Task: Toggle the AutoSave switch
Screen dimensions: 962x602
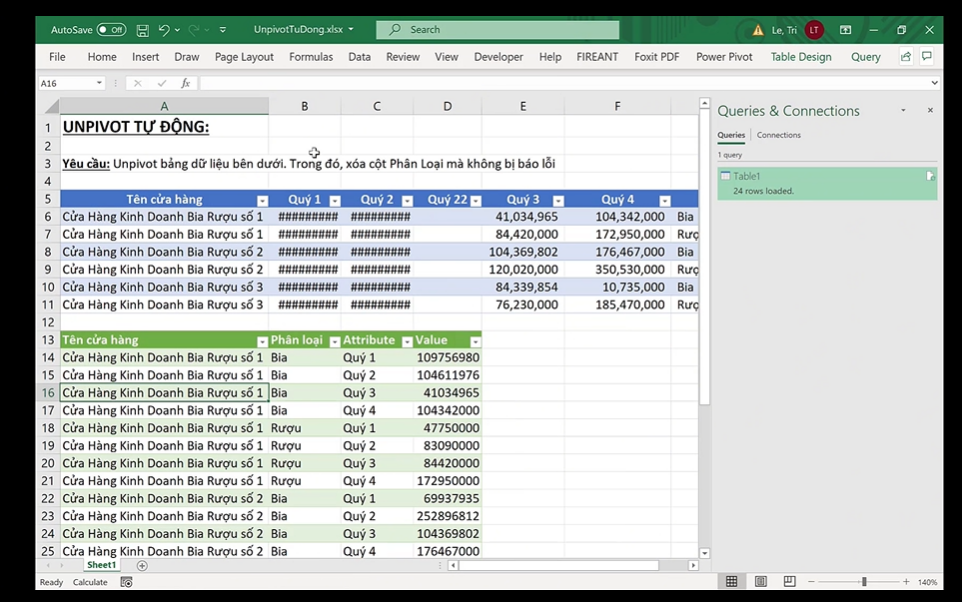Action: 111,30
